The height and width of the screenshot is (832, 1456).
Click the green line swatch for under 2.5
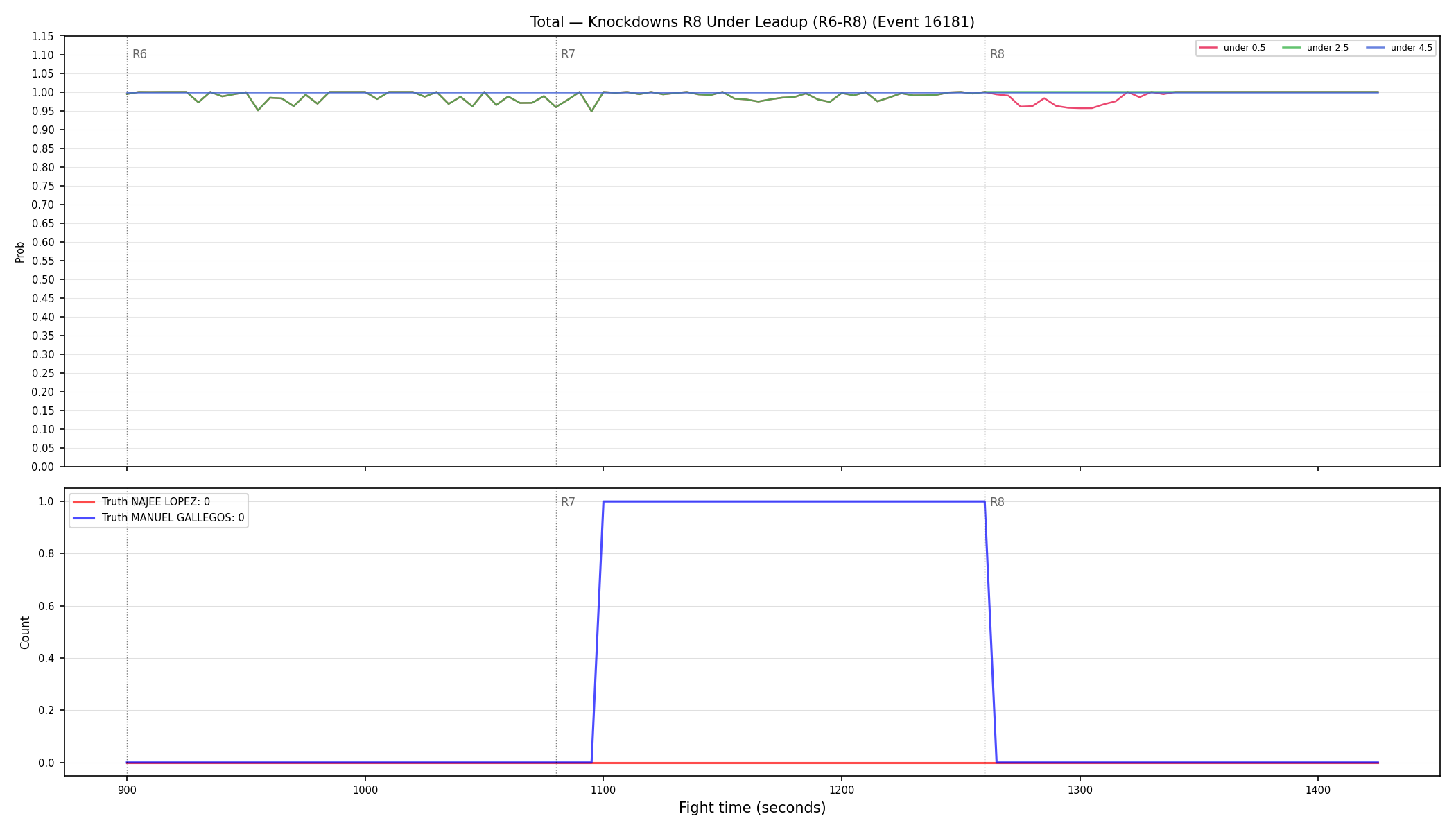point(1292,48)
